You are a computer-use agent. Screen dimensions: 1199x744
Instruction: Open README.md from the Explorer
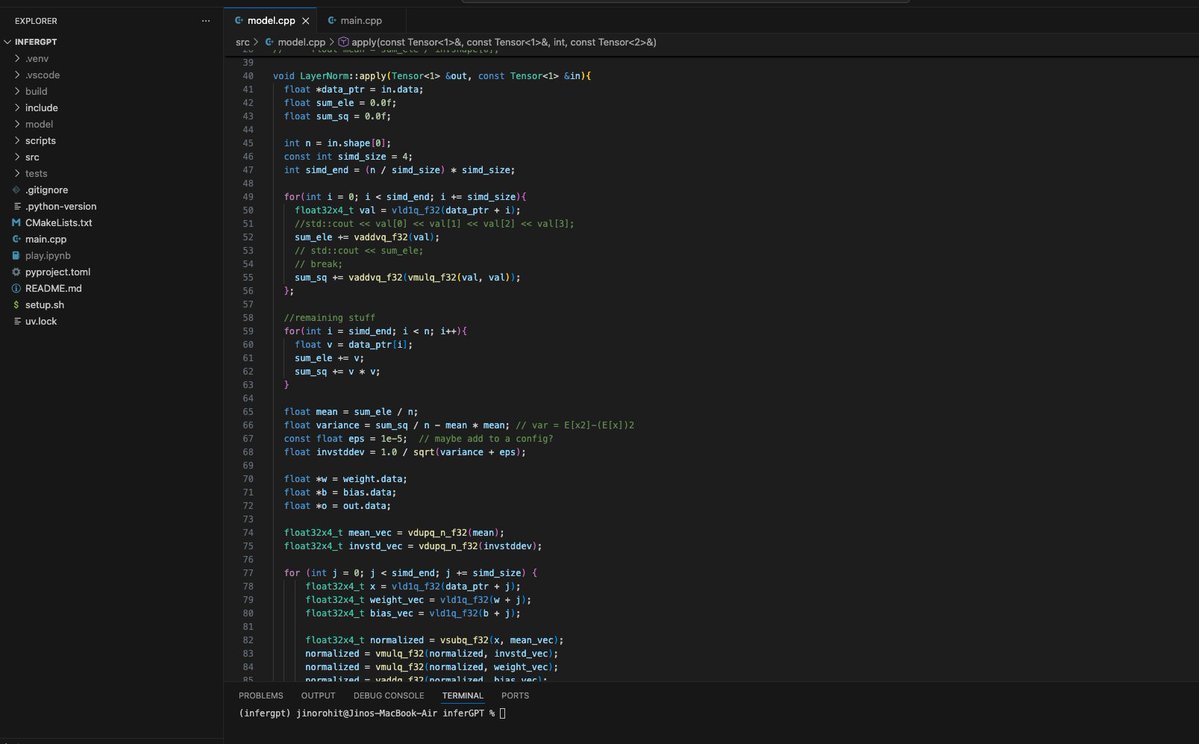54,288
